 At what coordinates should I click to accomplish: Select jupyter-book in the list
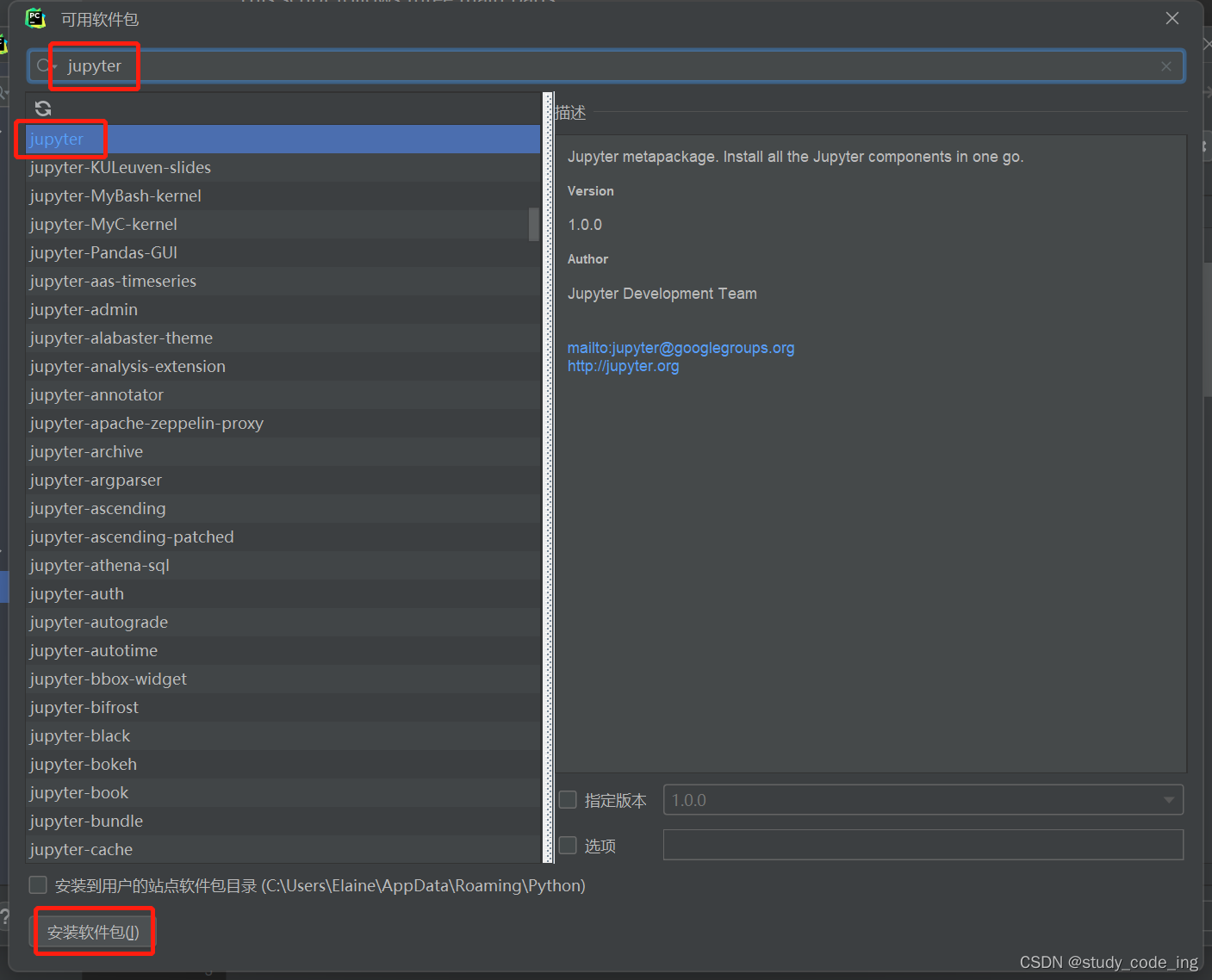click(x=283, y=792)
